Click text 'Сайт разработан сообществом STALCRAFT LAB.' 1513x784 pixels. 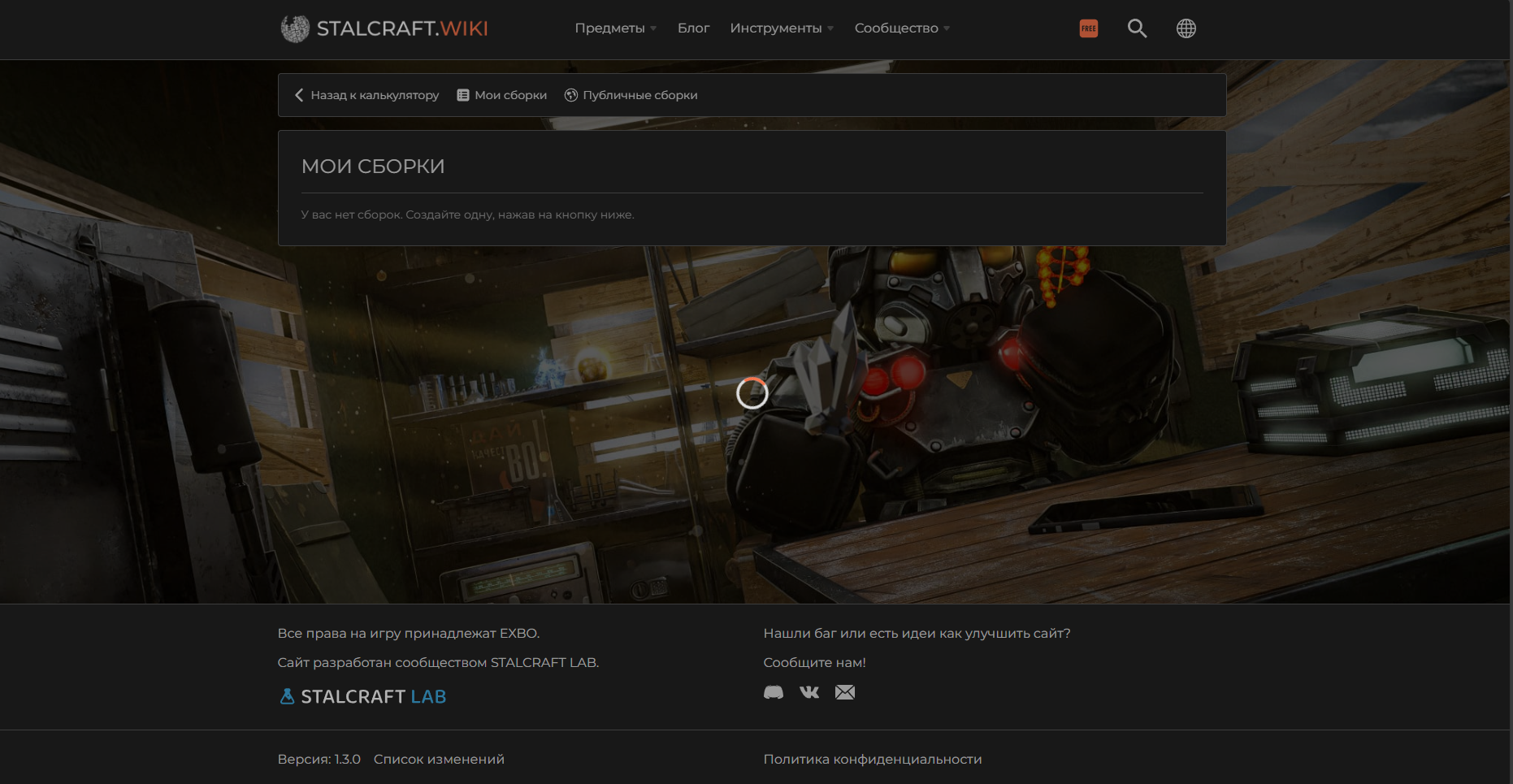pos(438,662)
